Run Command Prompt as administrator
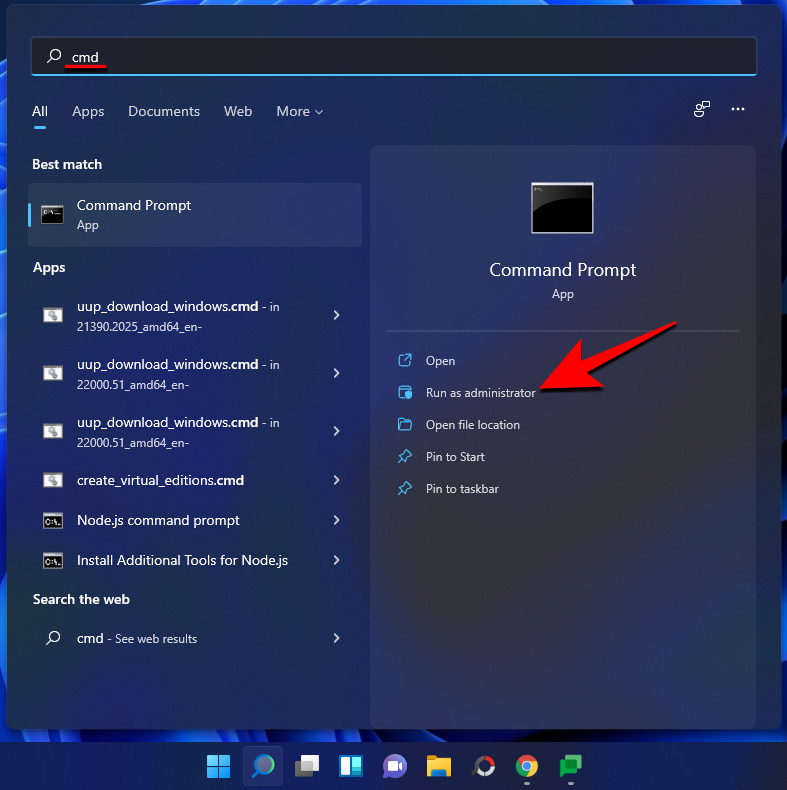This screenshot has width=787, height=790. click(x=480, y=393)
